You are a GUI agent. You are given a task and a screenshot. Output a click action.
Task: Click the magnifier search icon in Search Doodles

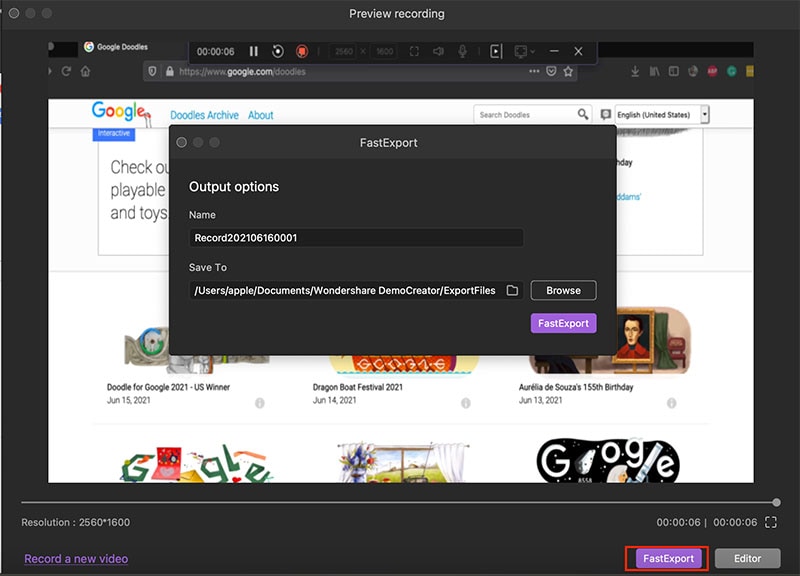(x=583, y=114)
